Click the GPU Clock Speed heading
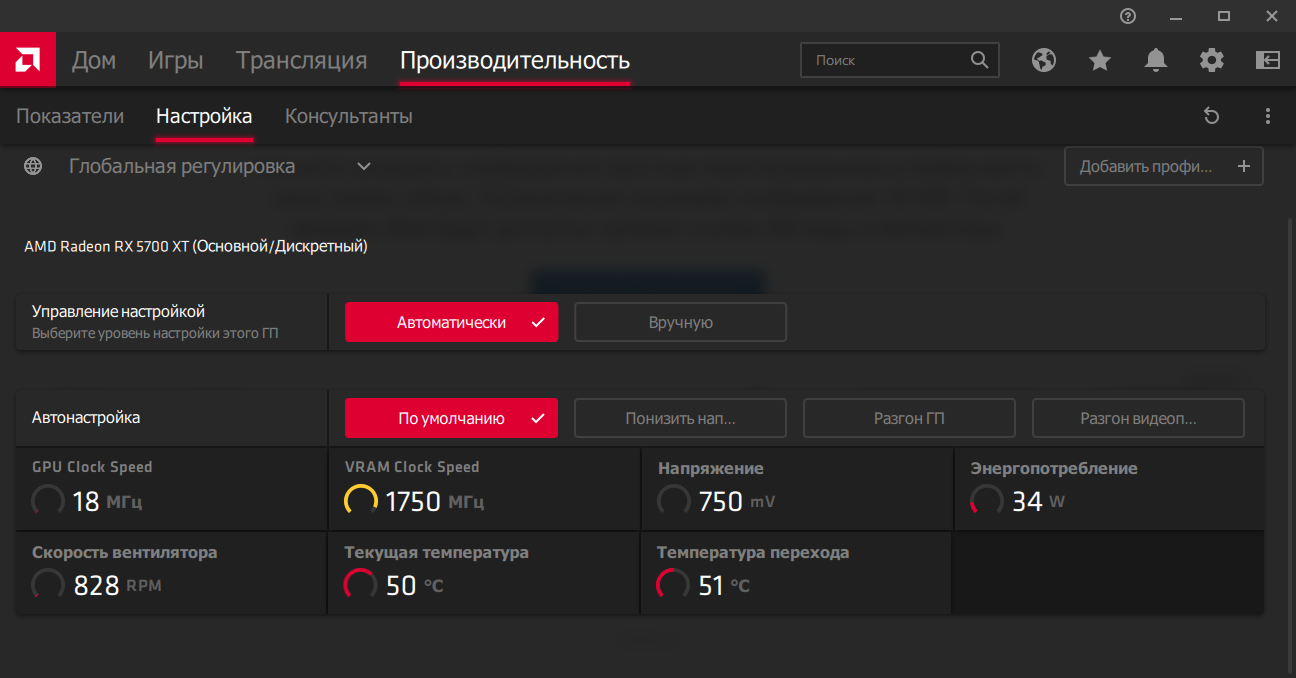The height and width of the screenshot is (678, 1296). 92,467
